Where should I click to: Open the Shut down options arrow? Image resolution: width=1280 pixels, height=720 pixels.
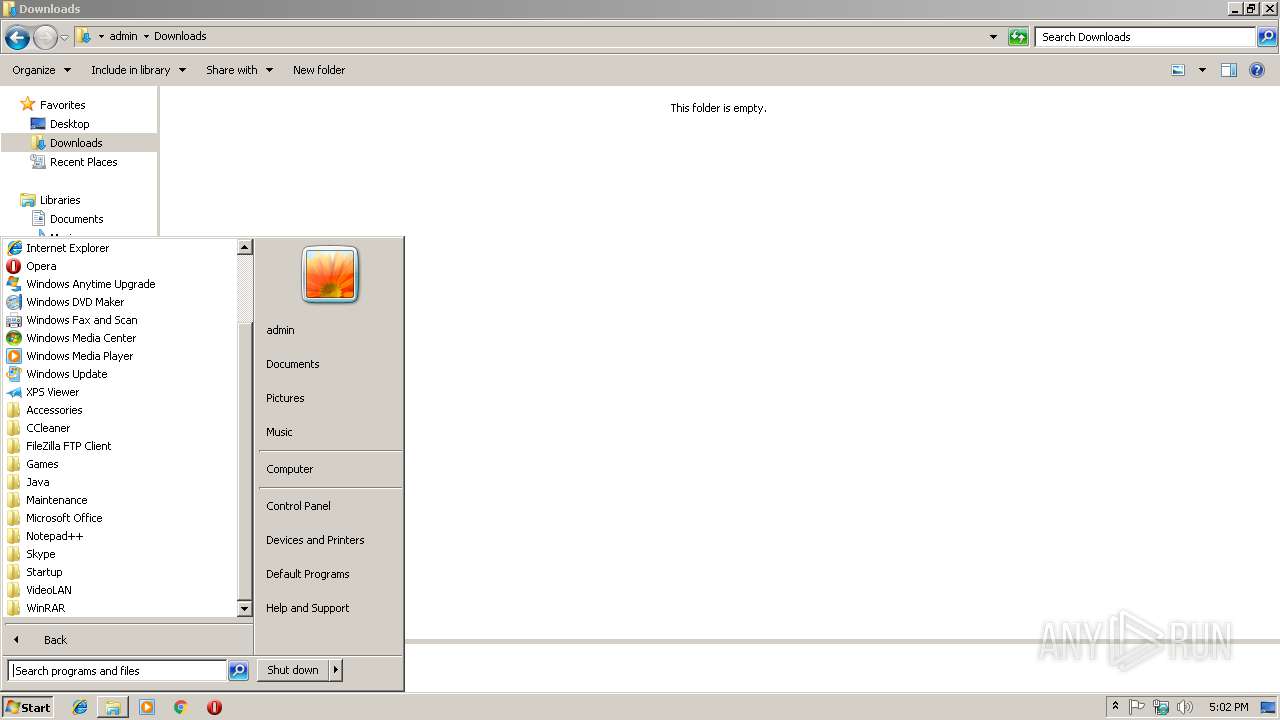coord(336,670)
